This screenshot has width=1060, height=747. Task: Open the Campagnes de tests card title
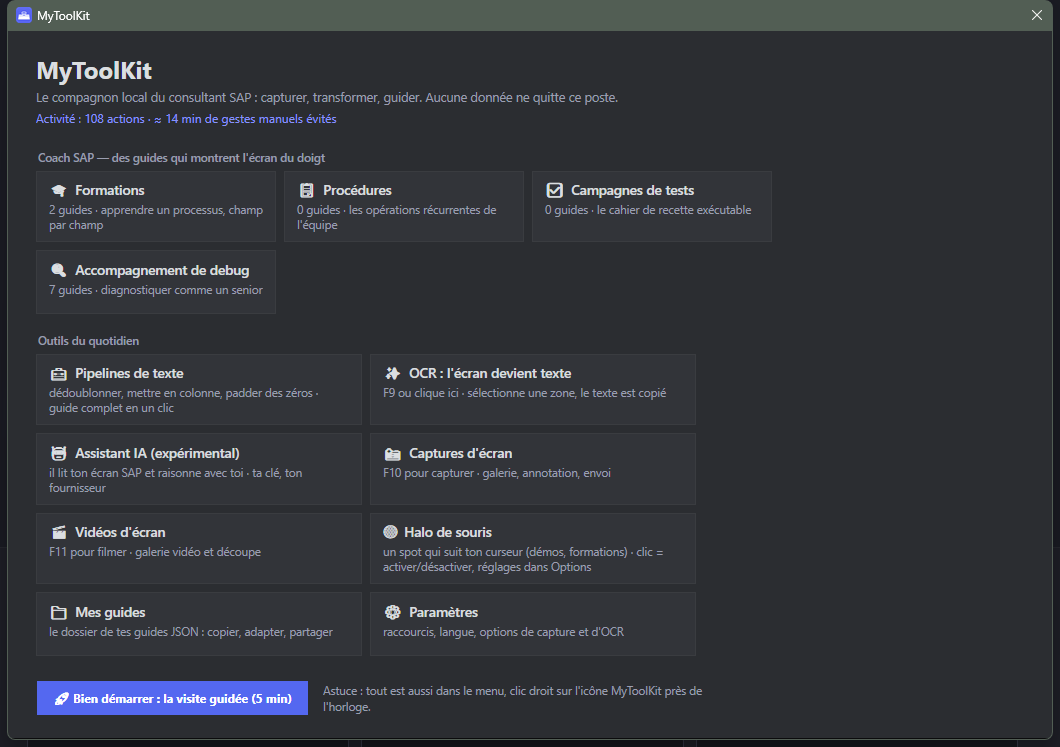pyautogui.click(x=632, y=191)
